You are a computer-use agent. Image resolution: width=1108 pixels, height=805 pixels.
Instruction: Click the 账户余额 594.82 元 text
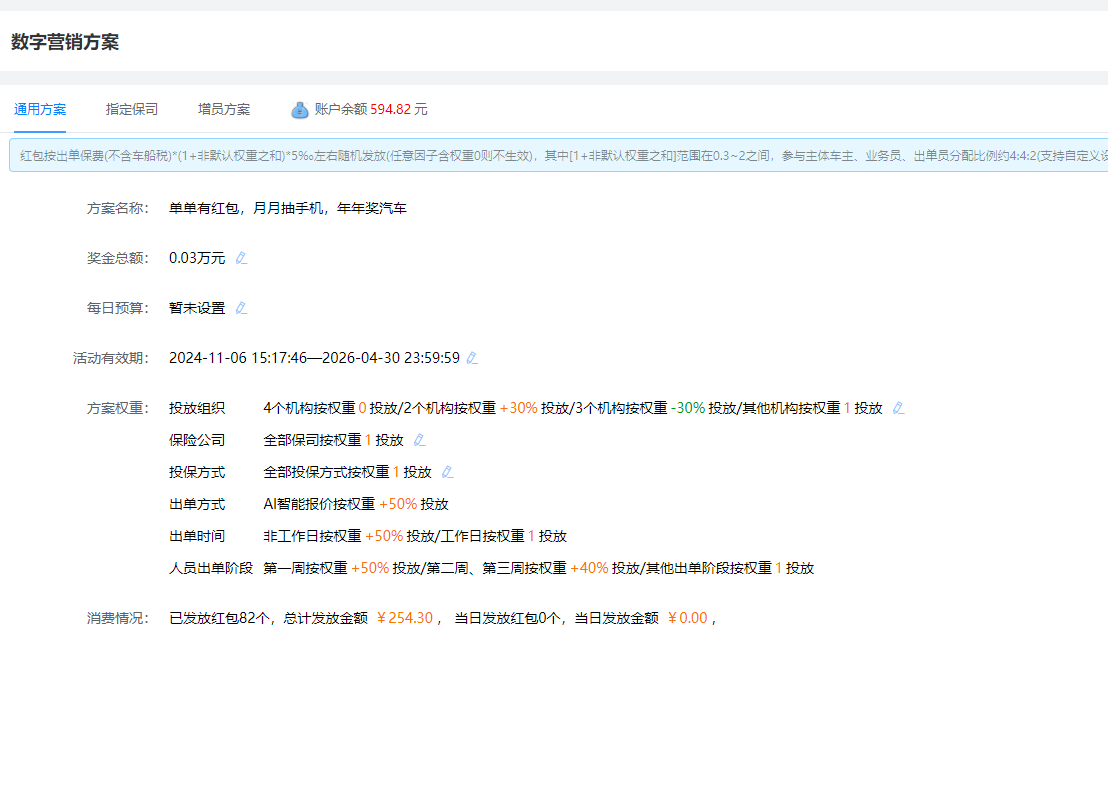(371, 110)
